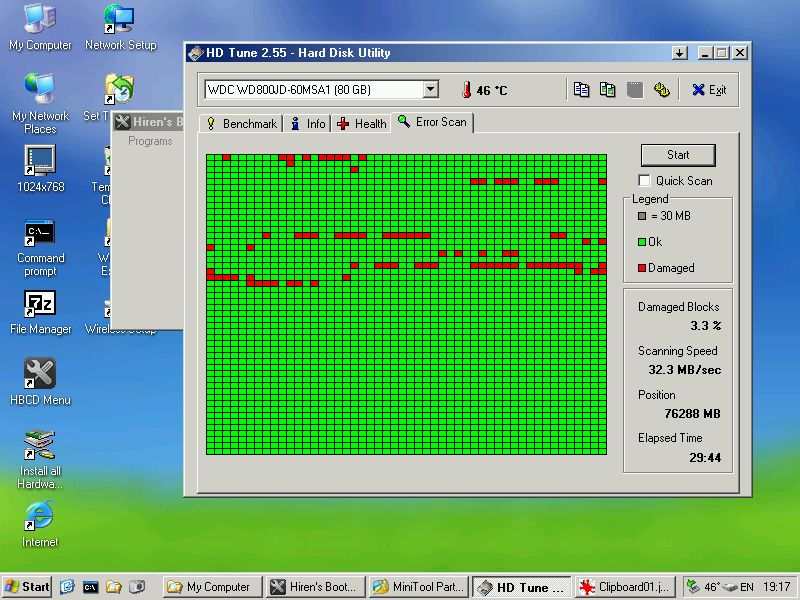
Task: Click the red Damaged legend square
Action: tap(642, 268)
